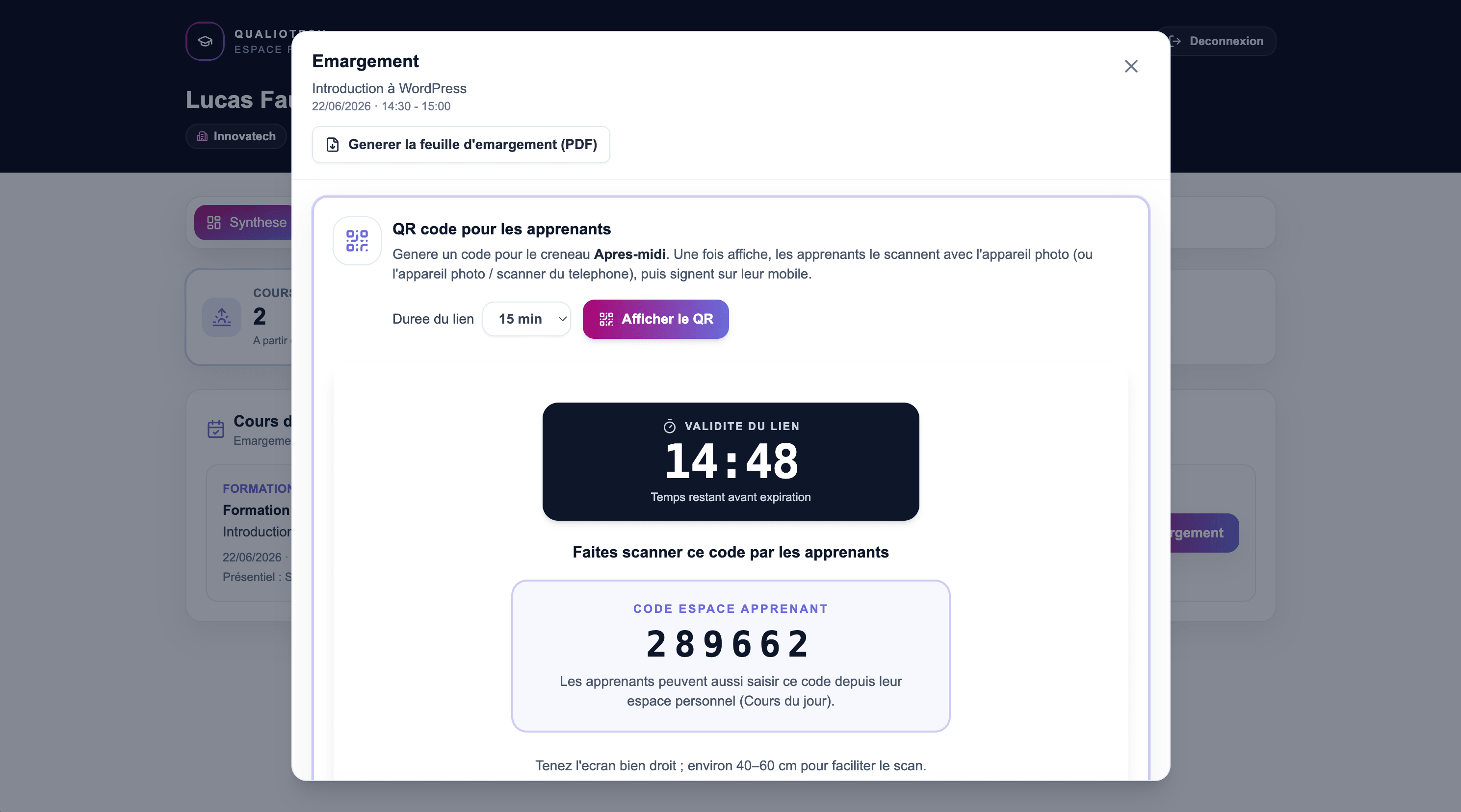
Task: Click the Qualiotech graduation cap logo
Action: 205,41
